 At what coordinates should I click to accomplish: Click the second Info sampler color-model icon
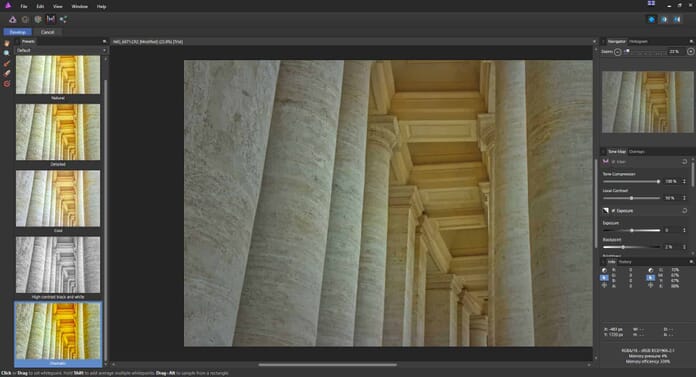point(651,270)
